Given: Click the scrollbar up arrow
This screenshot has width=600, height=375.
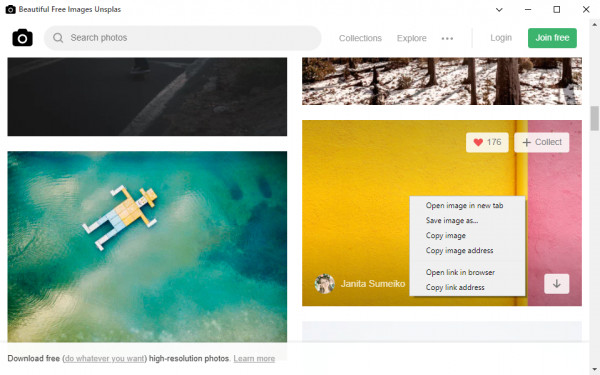Looking at the screenshot, I should point(594,24).
